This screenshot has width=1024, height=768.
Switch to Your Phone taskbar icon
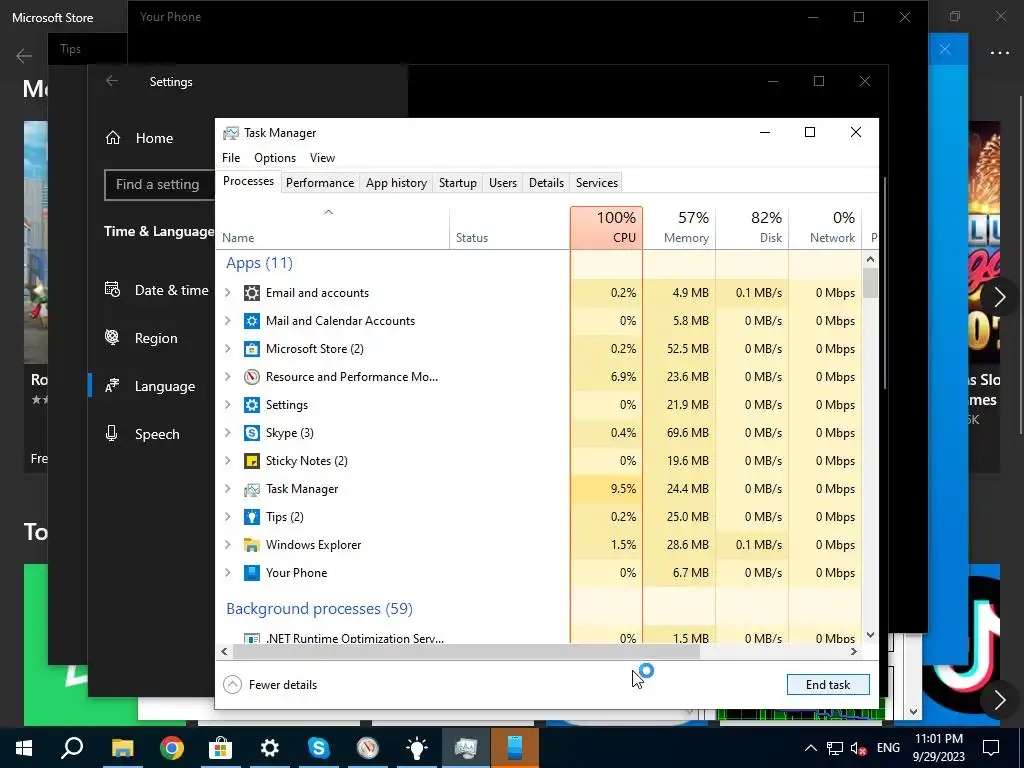(x=515, y=748)
